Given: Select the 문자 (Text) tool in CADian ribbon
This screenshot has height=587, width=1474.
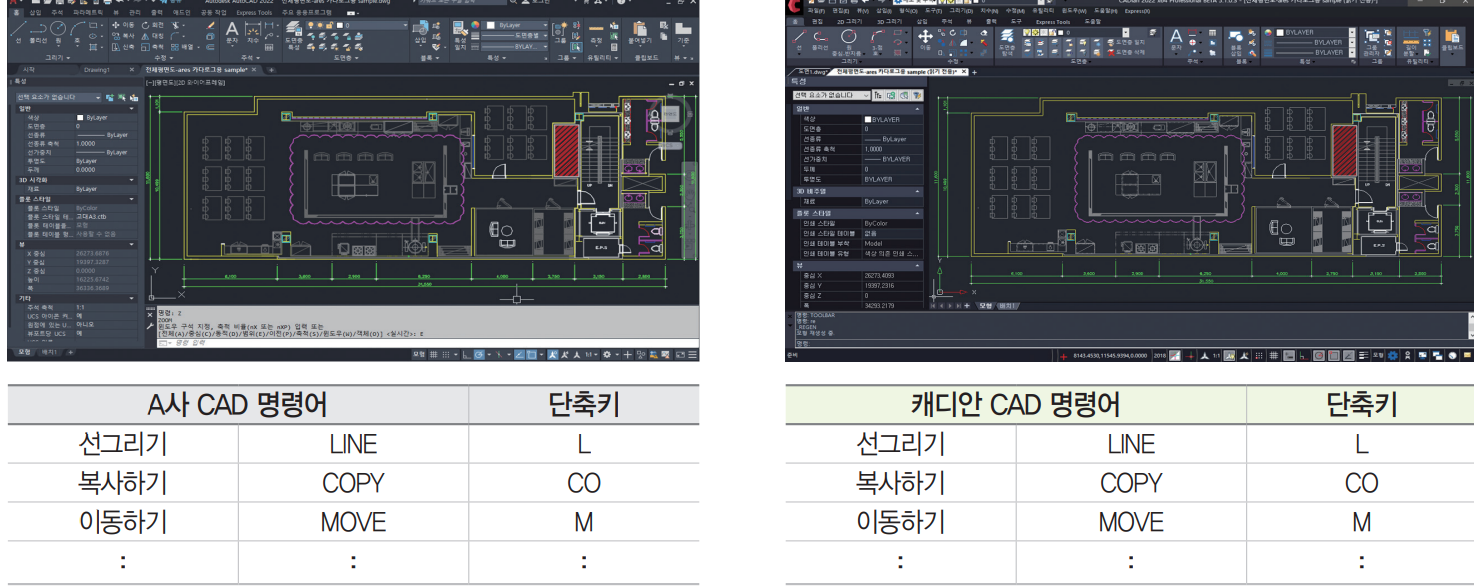Looking at the screenshot, I should tap(1176, 40).
